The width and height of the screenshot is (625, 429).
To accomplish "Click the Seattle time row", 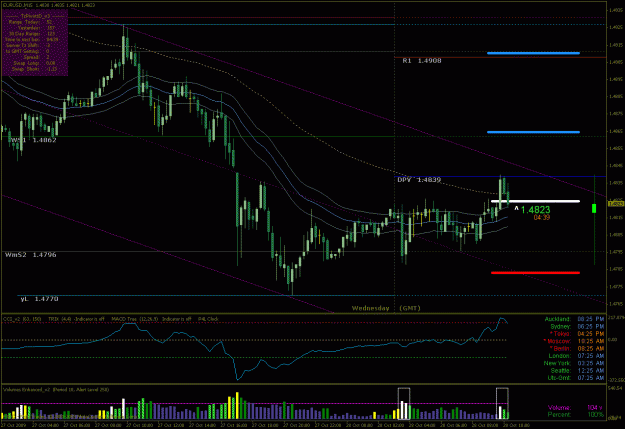I will coord(577,370).
